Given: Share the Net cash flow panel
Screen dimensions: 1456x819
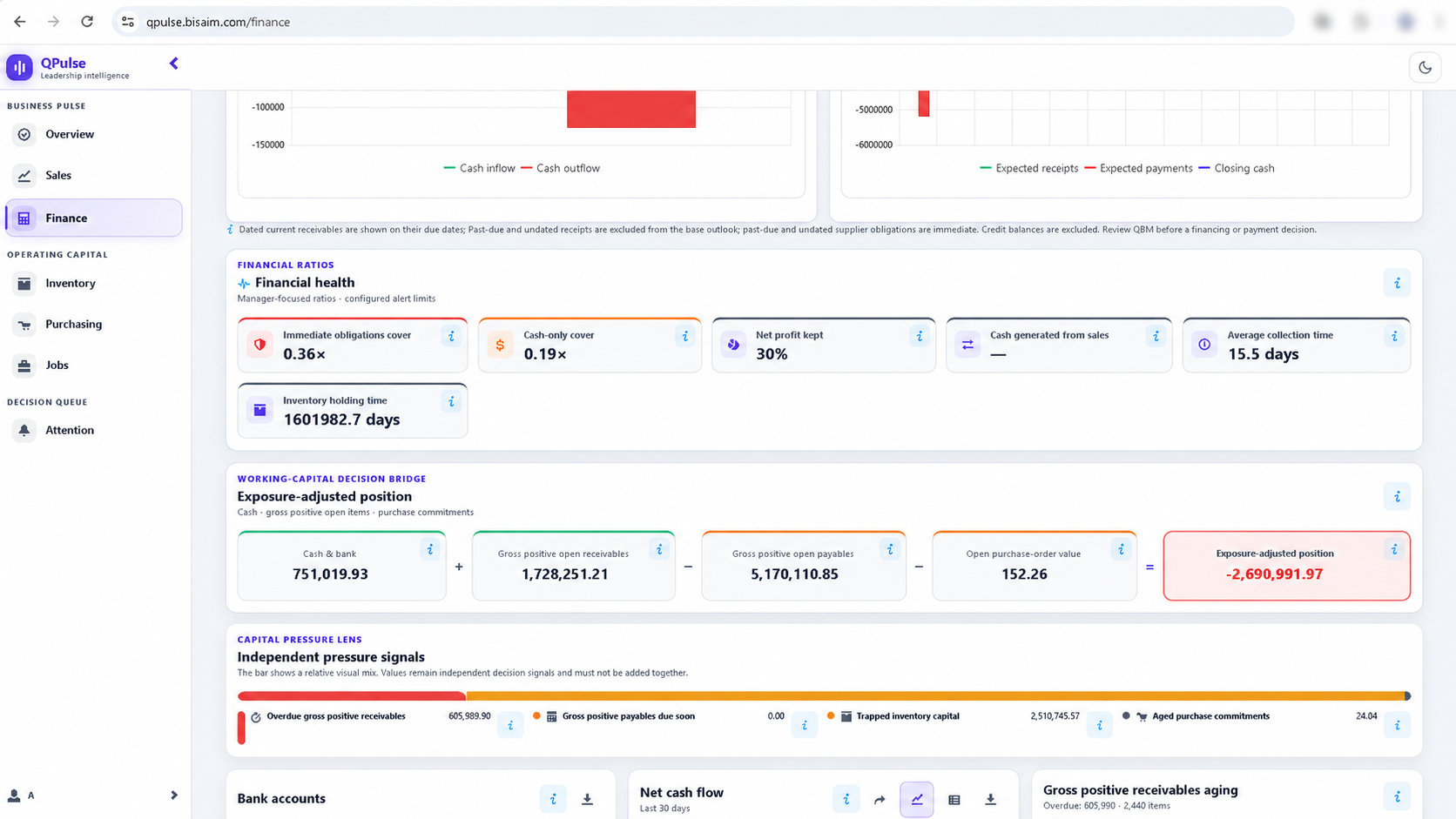Looking at the screenshot, I should tap(880, 799).
